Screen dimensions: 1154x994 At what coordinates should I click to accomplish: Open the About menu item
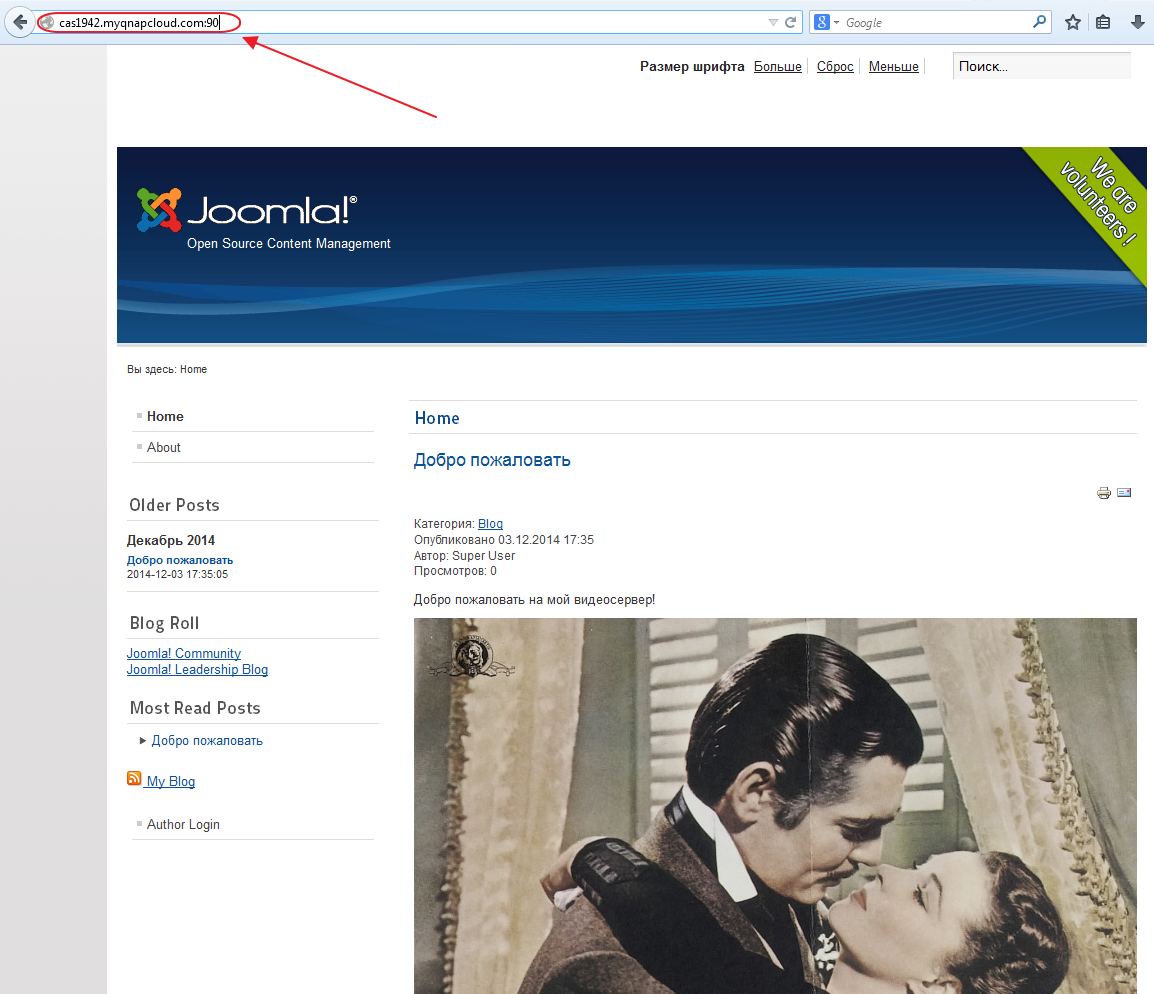(x=163, y=447)
